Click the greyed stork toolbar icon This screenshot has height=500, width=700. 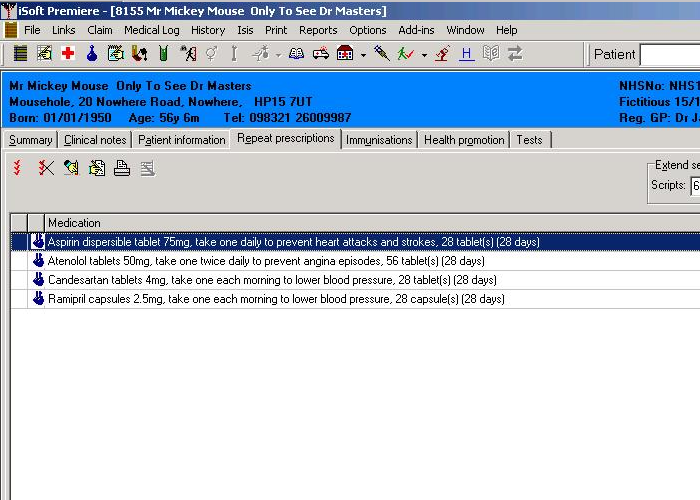[261, 54]
